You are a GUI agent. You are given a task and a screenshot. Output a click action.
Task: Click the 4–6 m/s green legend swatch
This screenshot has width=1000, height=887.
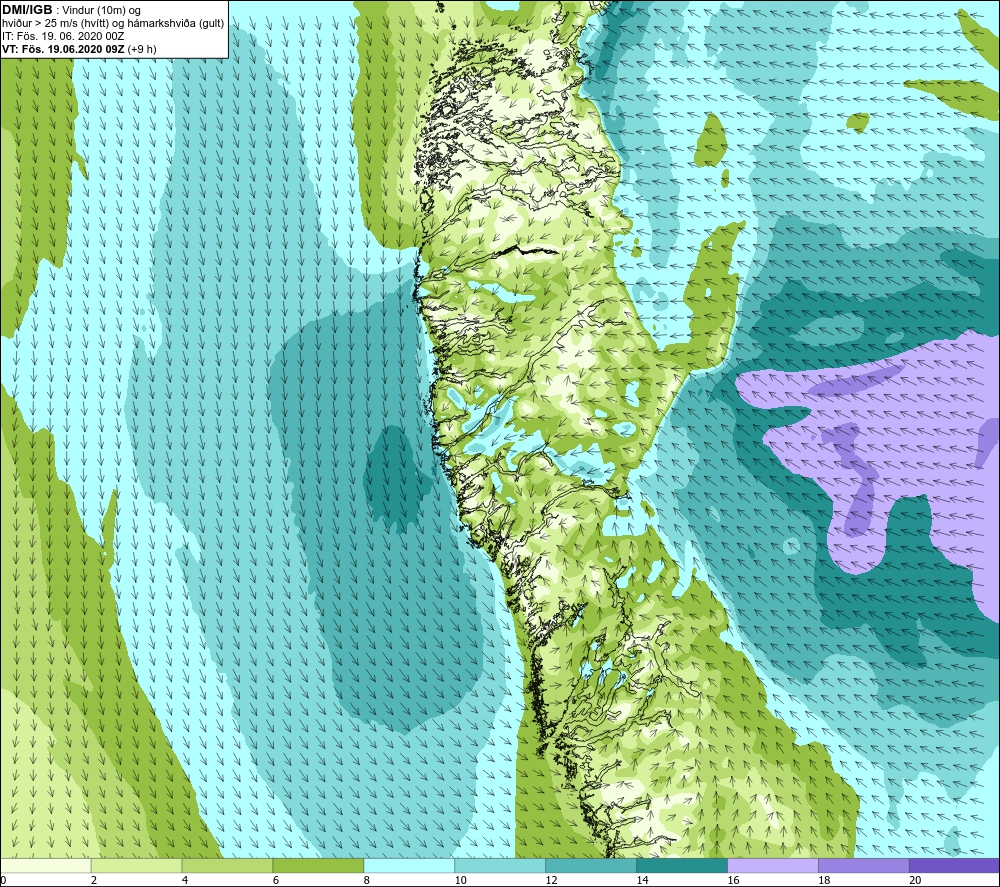click(227, 865)
